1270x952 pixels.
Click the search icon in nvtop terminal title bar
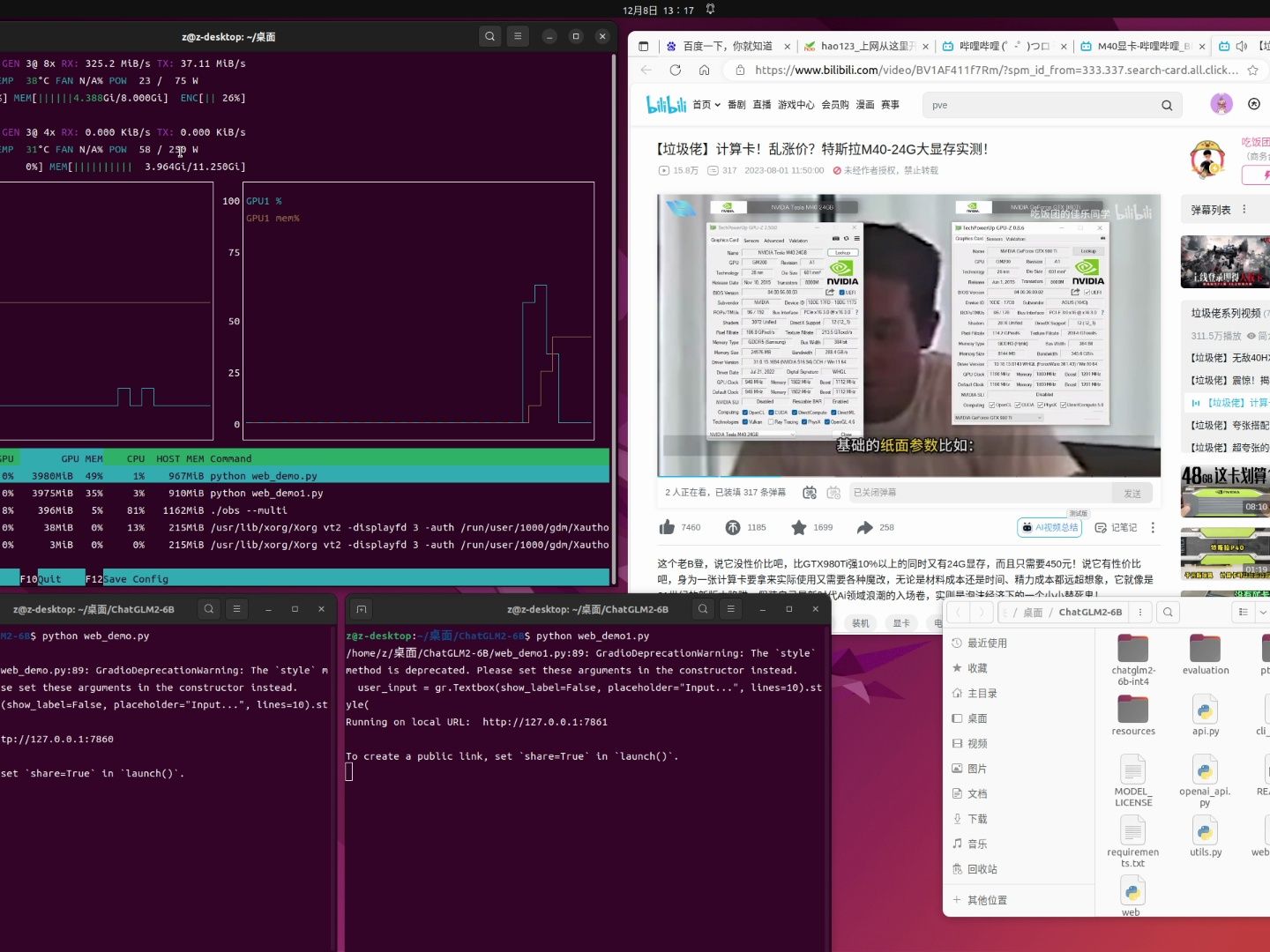click(490, 36)
